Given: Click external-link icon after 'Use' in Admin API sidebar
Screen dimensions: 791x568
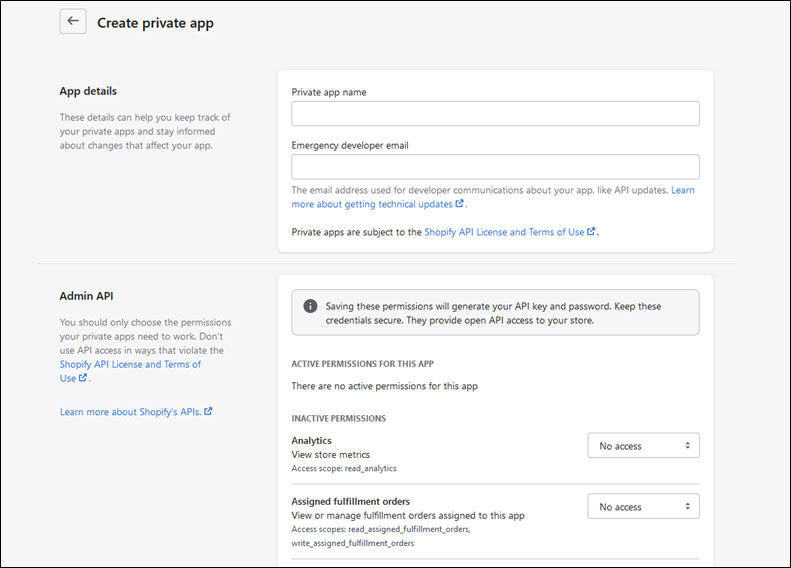Looking at the screenshot, I should point(83,378).
